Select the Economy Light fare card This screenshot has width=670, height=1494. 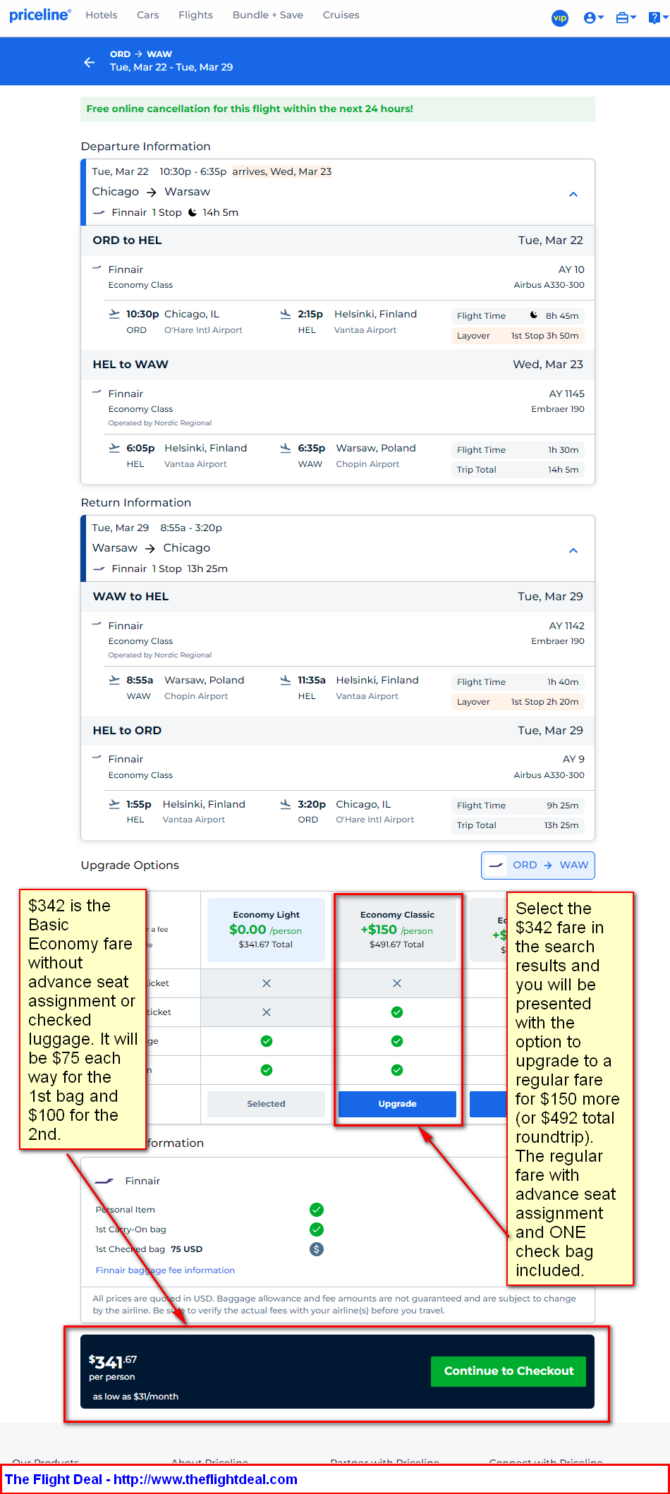266,930
